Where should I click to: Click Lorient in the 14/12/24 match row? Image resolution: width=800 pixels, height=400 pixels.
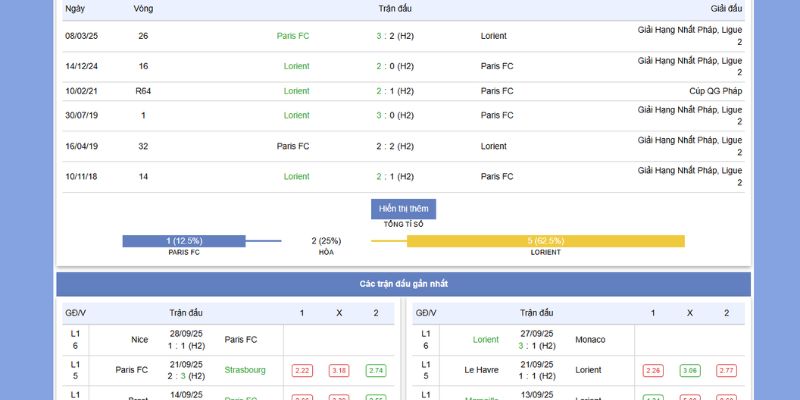point(296,66)
